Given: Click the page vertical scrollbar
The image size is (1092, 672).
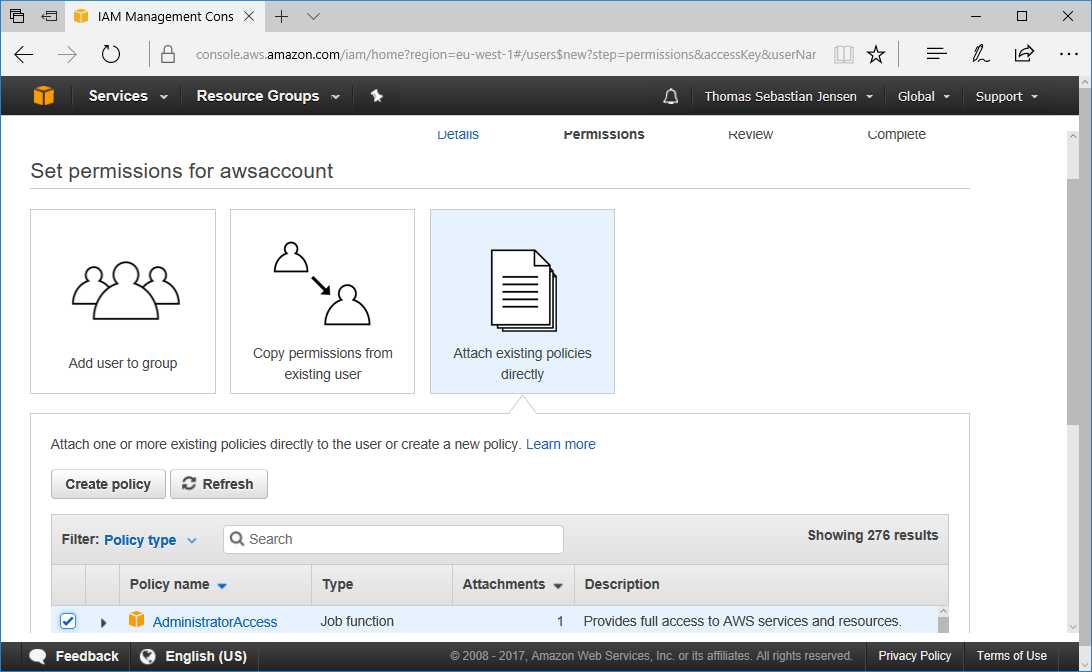Looking at the screenshot, I should point(1074,300).
